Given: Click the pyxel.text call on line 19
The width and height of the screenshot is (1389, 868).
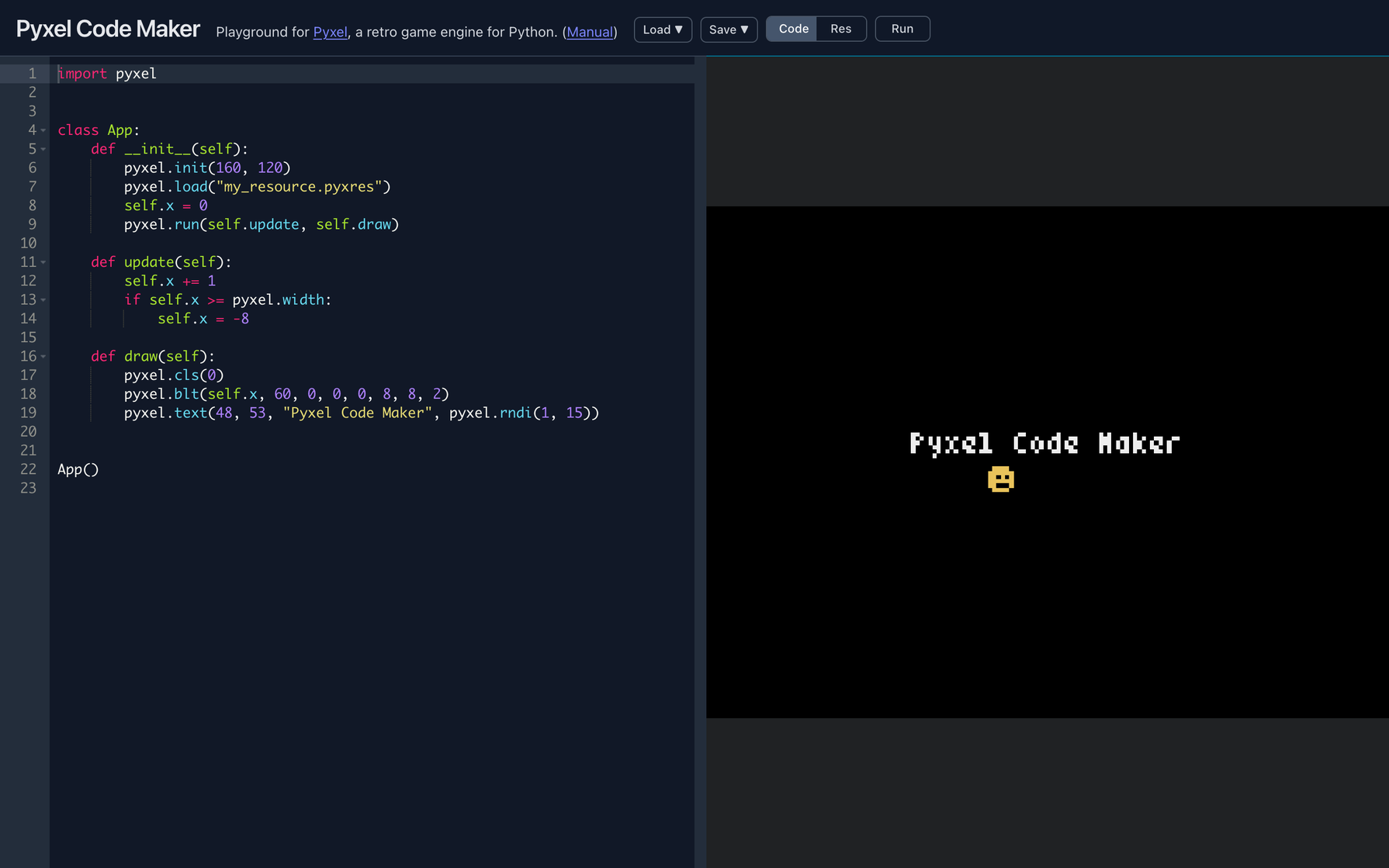Looking at the screenshot, I should (x=362, y=413).
